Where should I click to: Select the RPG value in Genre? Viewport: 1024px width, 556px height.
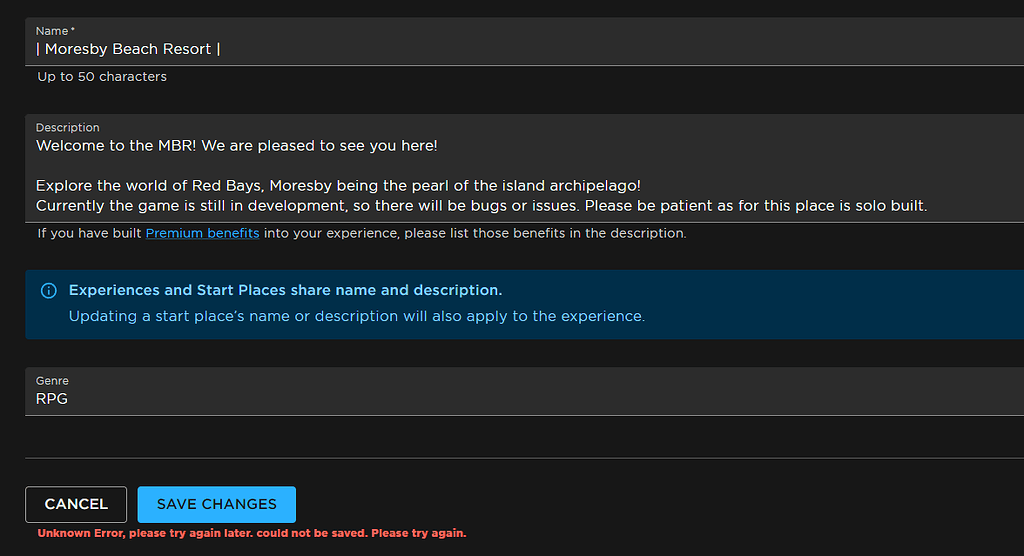coord(52,399)
